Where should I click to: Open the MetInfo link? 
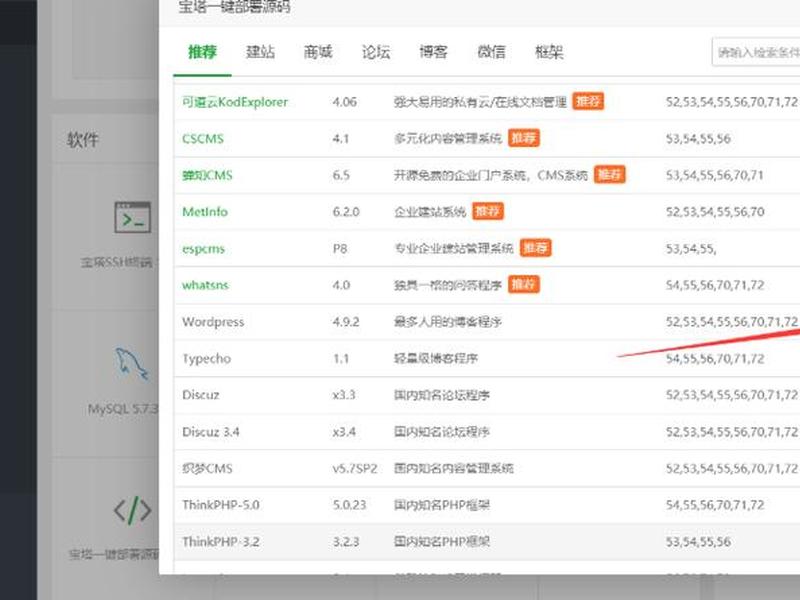coord(205,212)
